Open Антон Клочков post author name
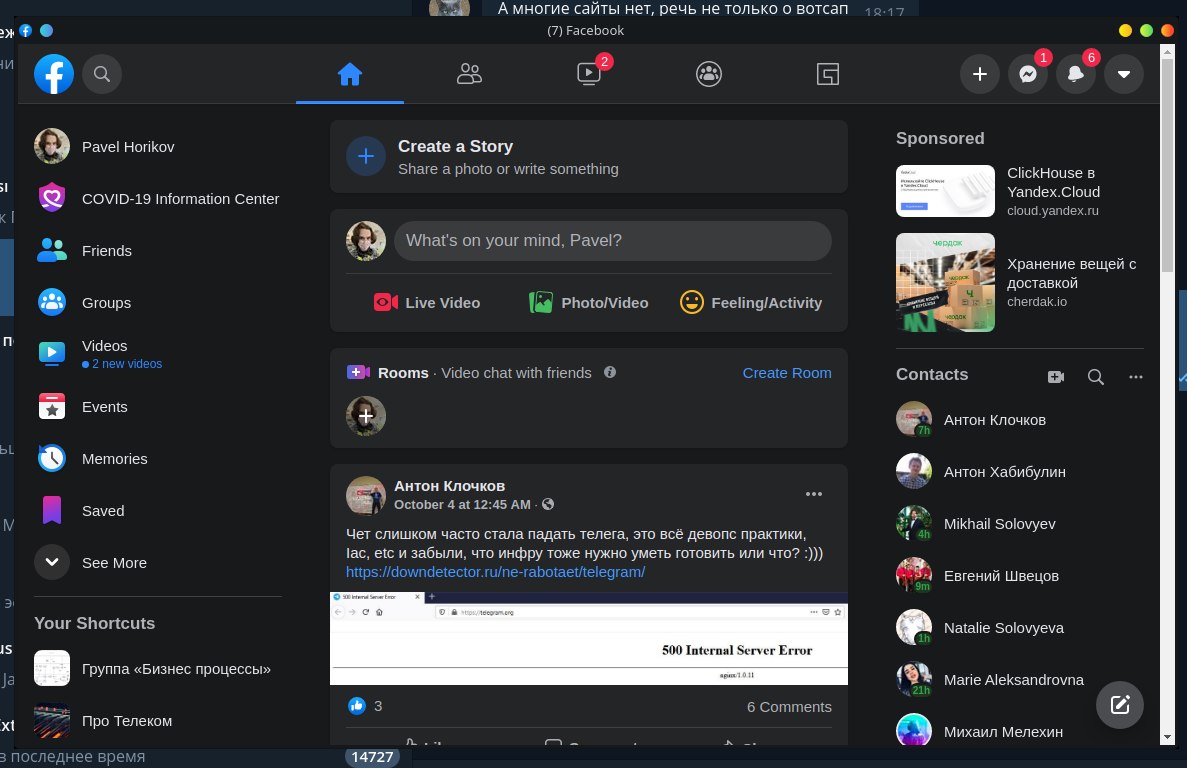The image size is (1187, 768). tap(450, 486)
